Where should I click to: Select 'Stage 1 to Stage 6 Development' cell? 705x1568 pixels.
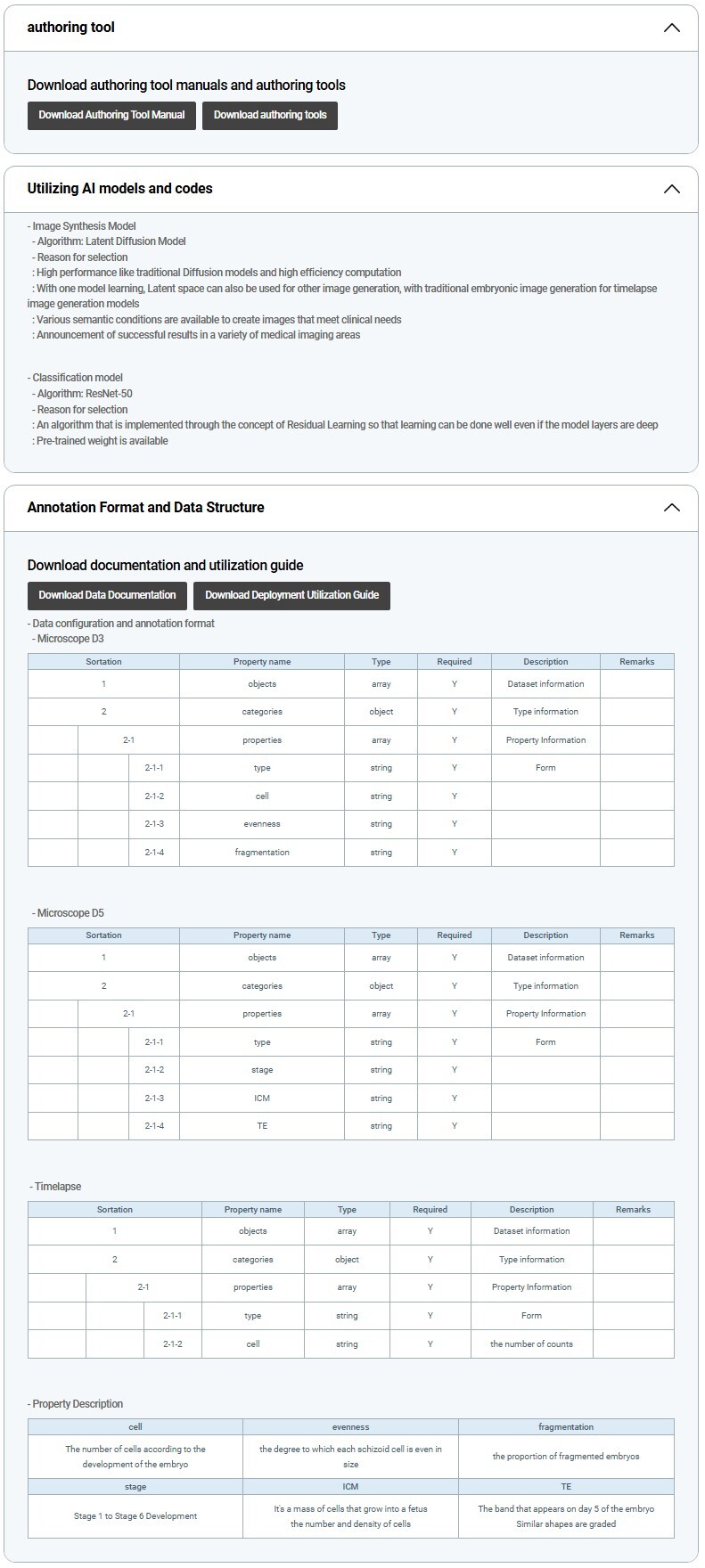pyautogui.click(x=135, y=1516)
